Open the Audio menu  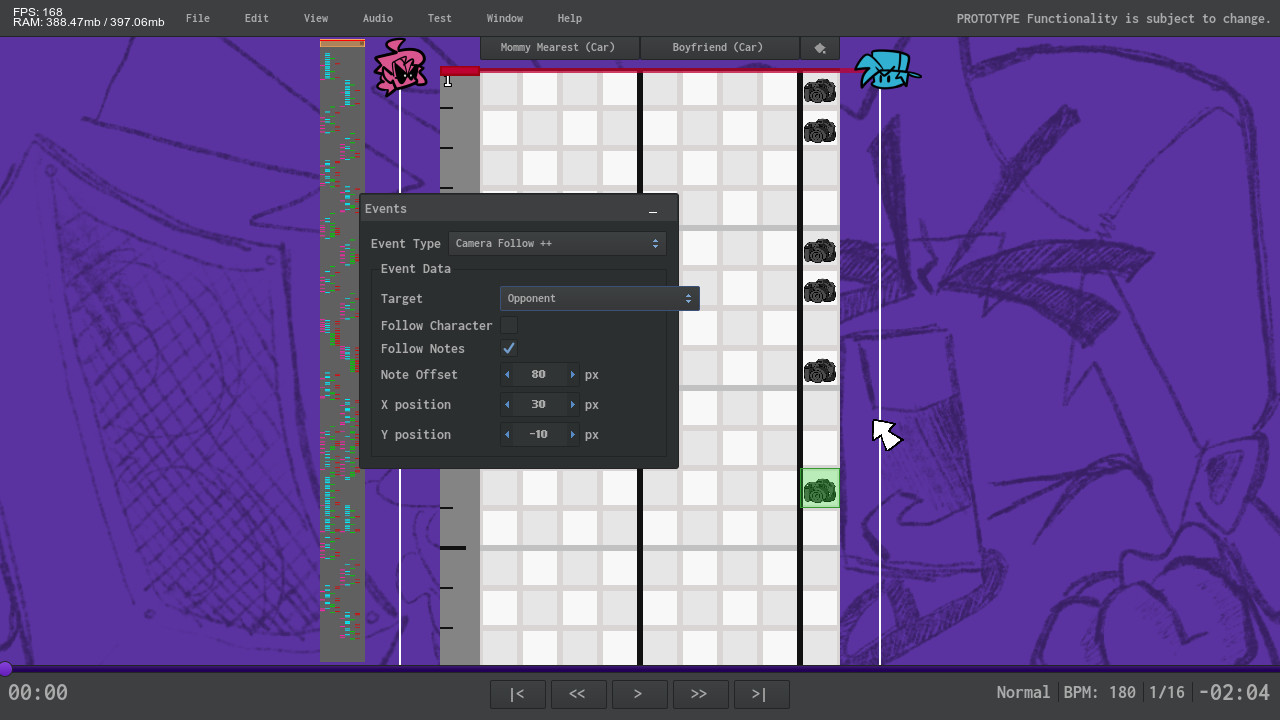[x=377, y=18]
